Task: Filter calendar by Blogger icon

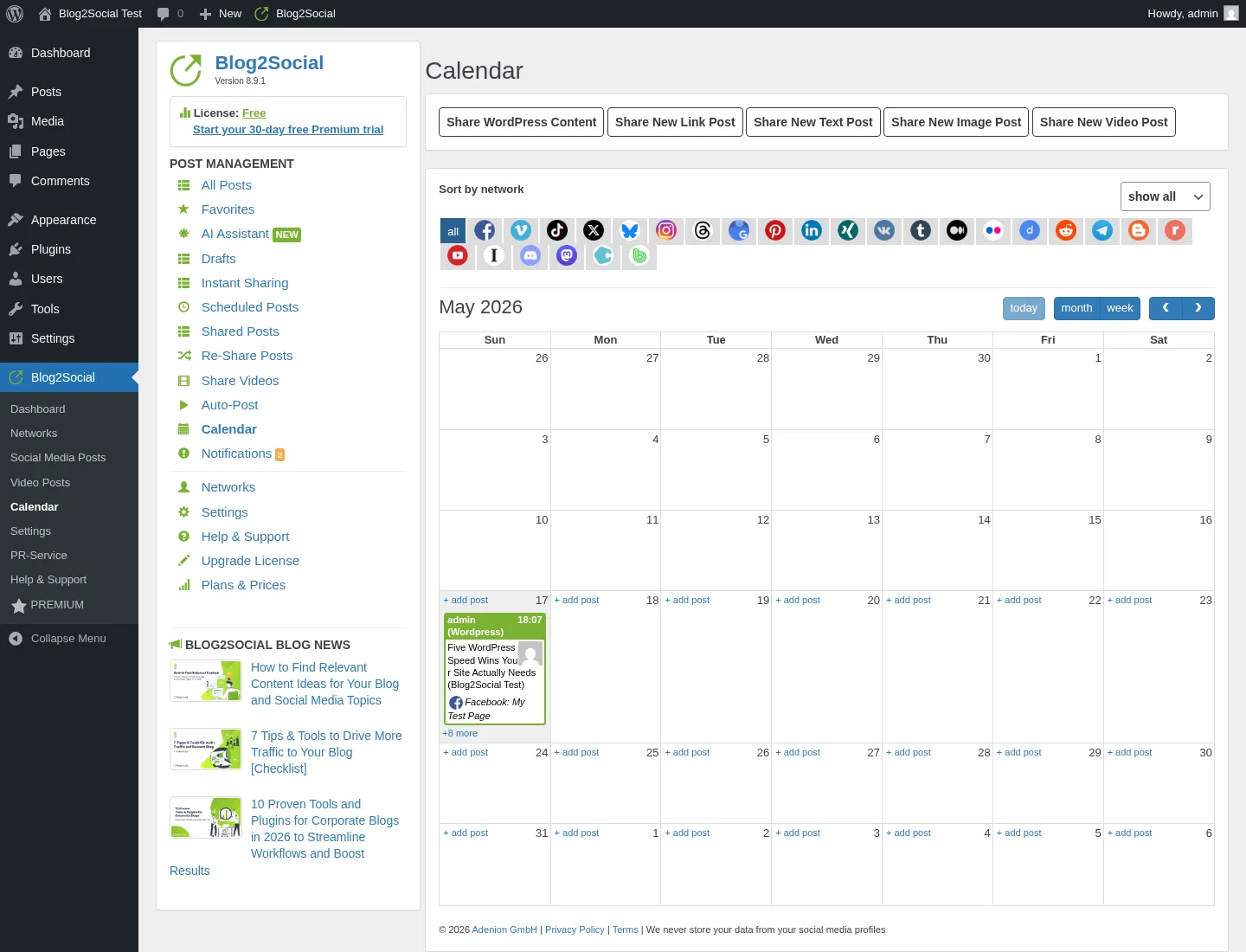Action: coord(1139,230)
